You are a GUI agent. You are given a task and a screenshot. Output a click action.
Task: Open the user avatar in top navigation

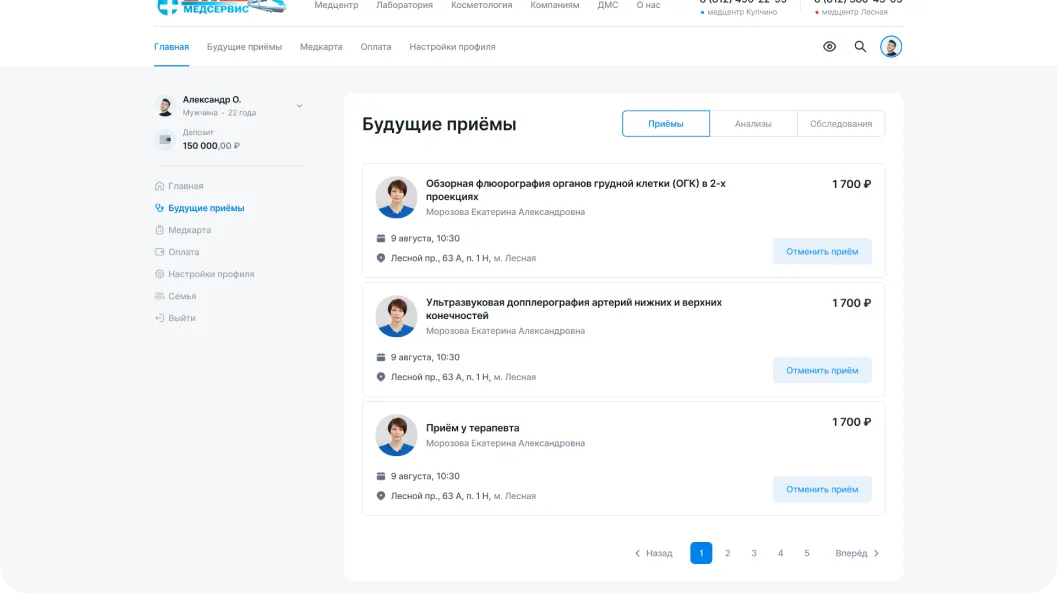pos(890,47)
